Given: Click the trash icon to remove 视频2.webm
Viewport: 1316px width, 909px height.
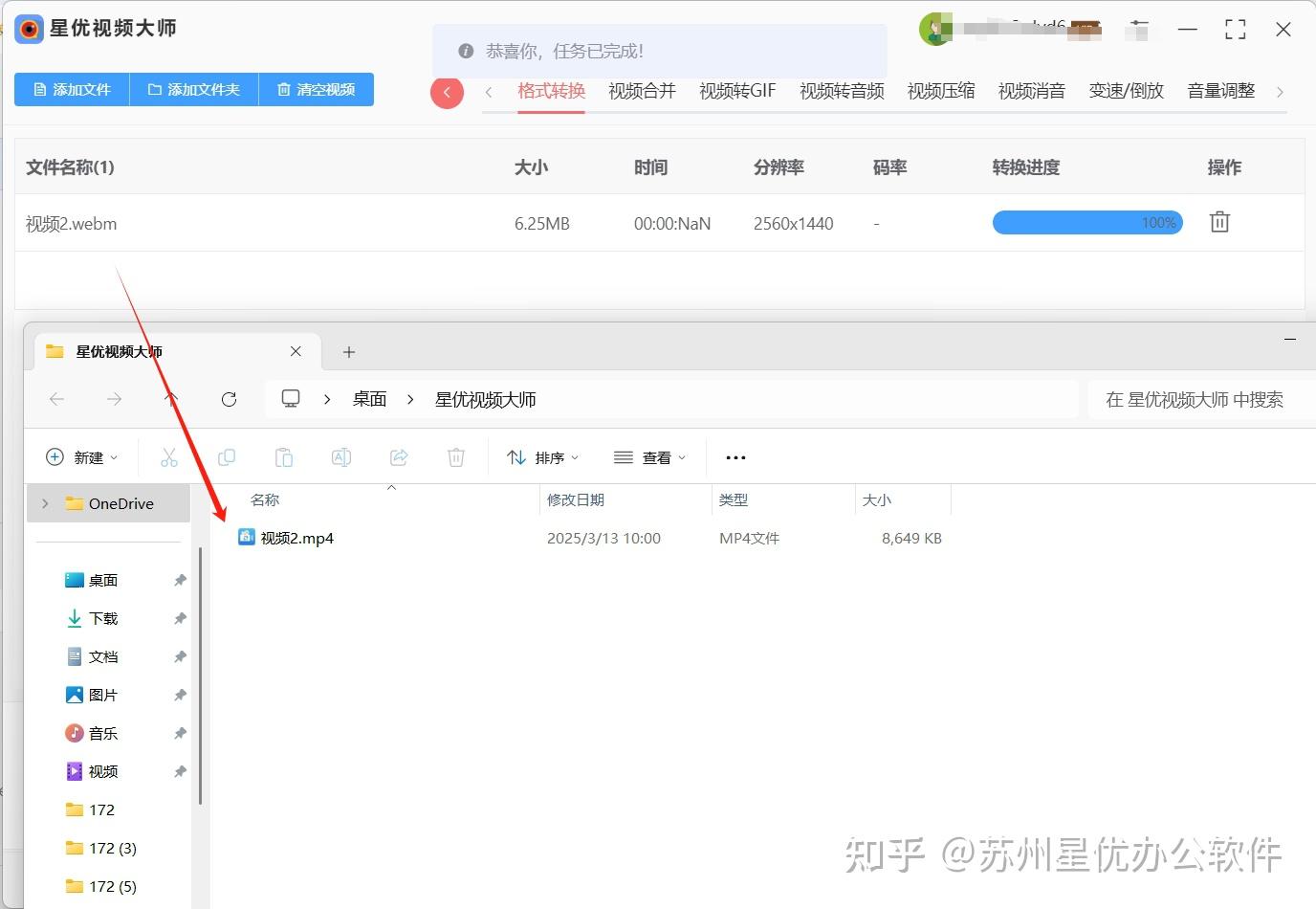Looking at the screenshot, I should pyautogui.click(x=1218, y=222).
